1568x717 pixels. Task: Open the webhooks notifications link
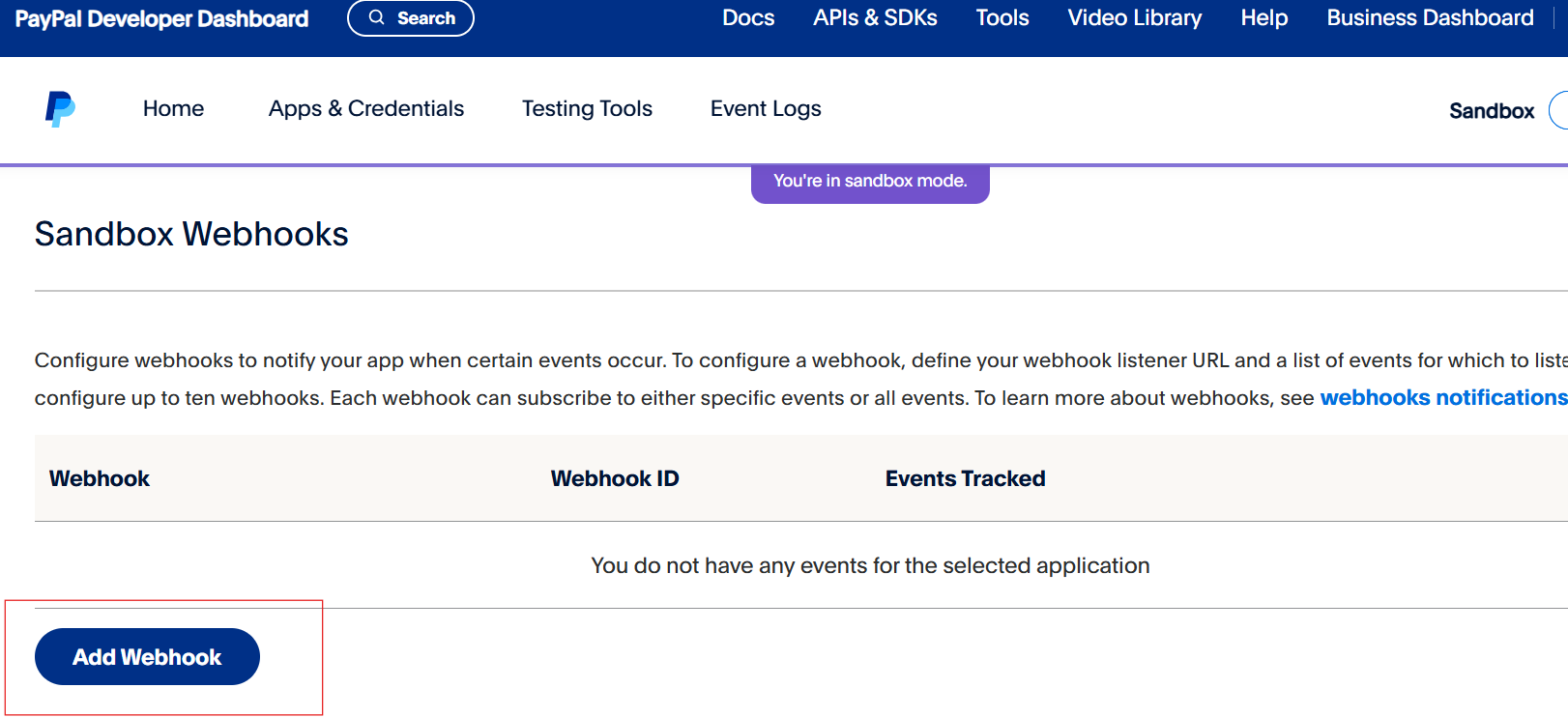pyautogui.click(x=1443, y=397)
